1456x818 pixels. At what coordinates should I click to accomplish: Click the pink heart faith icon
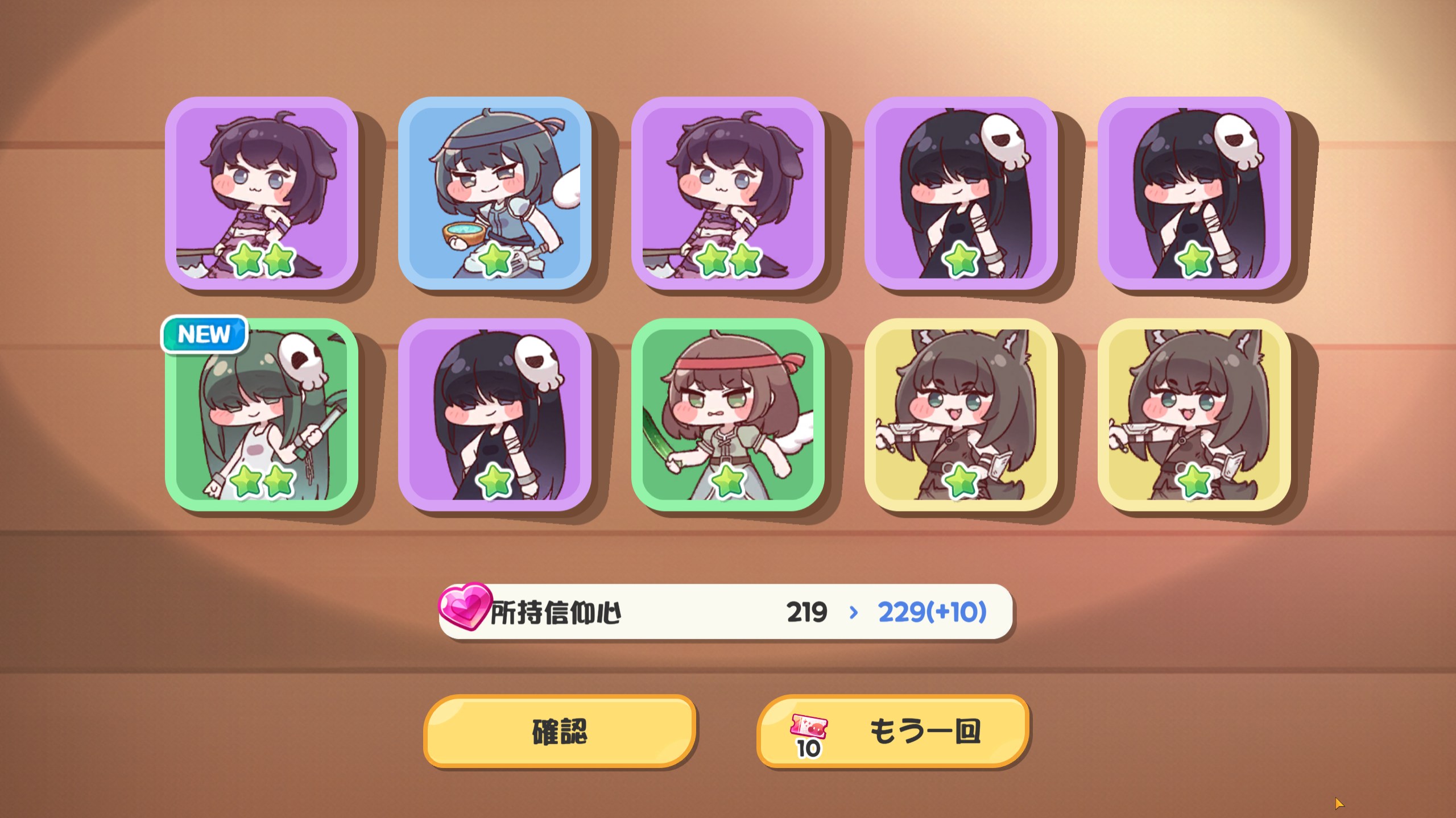pyautogui.click(x=464, y=606)
